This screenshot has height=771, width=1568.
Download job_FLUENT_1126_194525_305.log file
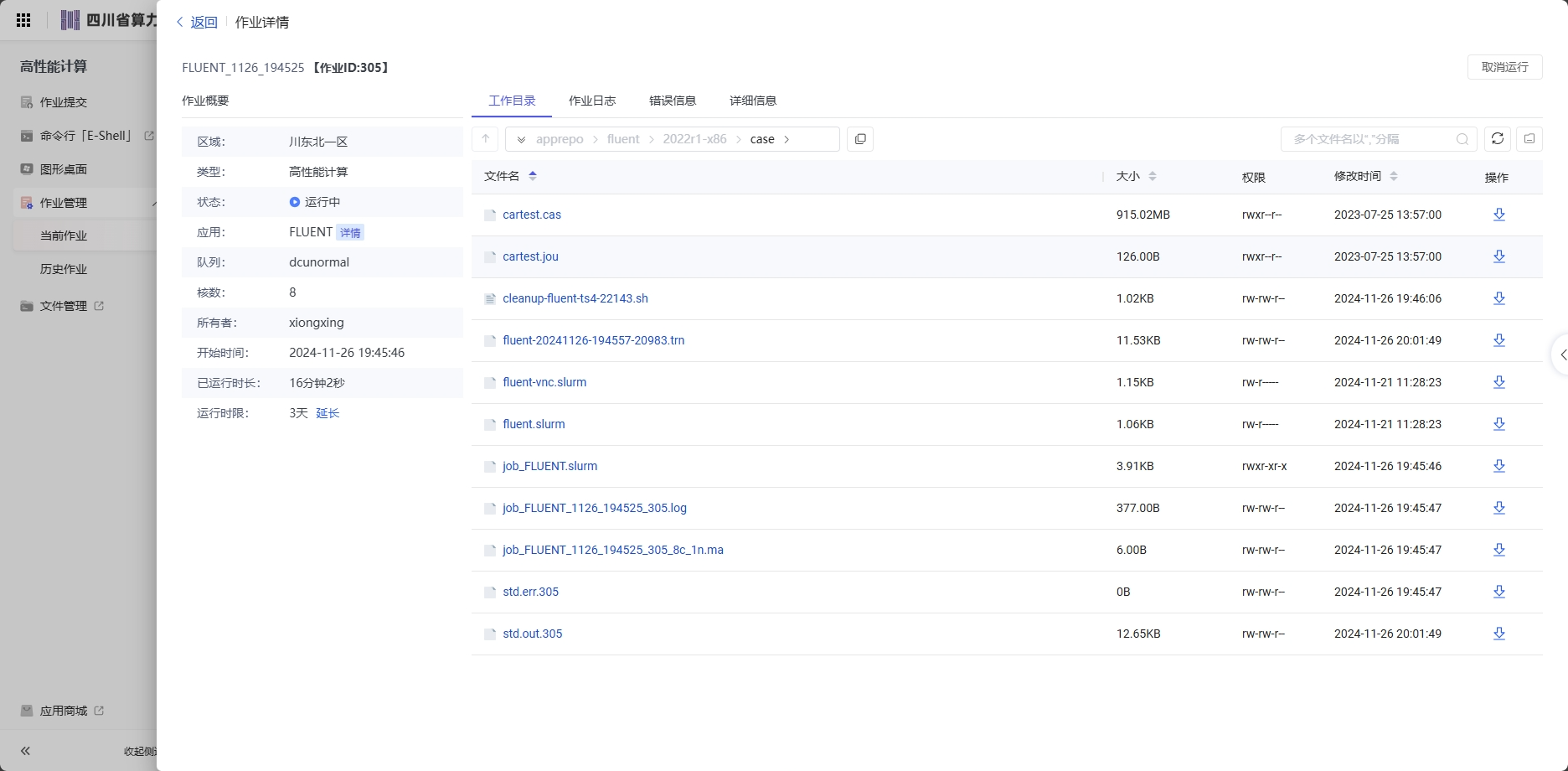click(x=1499, y=508)
